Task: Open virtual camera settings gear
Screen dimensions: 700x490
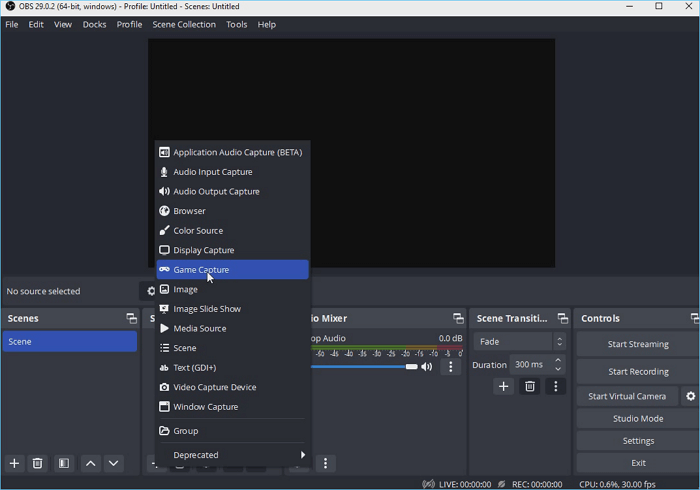Action: [x=691, y=396]
